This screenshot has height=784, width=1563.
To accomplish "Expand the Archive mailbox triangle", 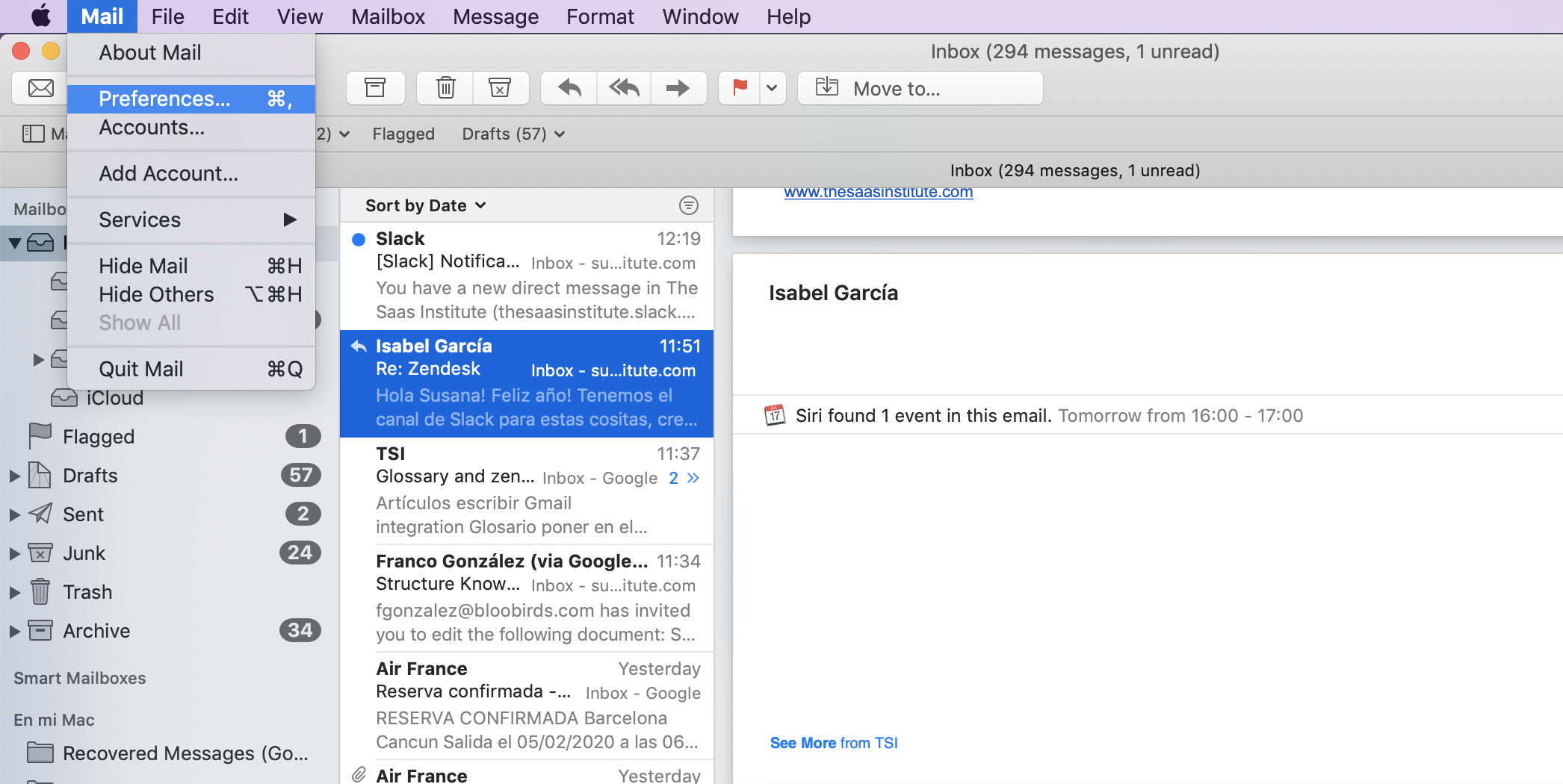I will 14,631.
